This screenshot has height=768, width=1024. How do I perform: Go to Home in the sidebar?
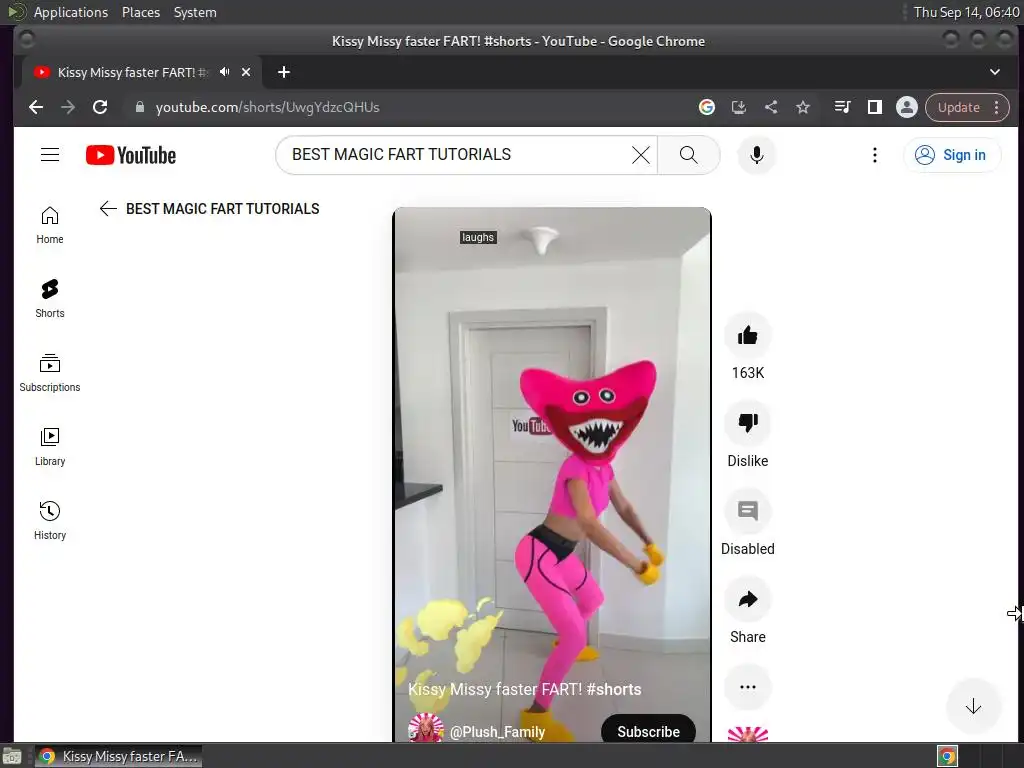coord(50,225)
